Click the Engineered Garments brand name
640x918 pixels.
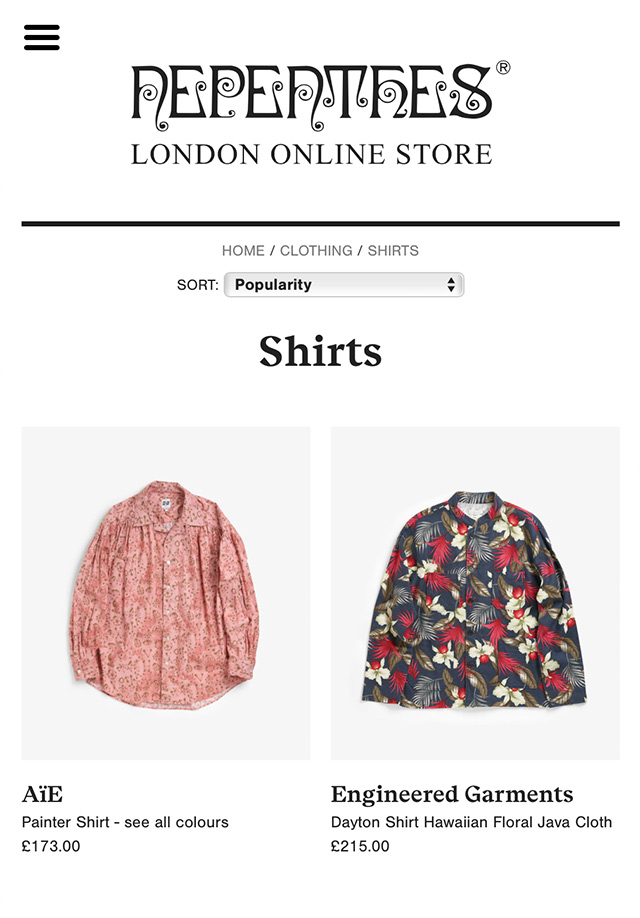[x=452, y=794]
